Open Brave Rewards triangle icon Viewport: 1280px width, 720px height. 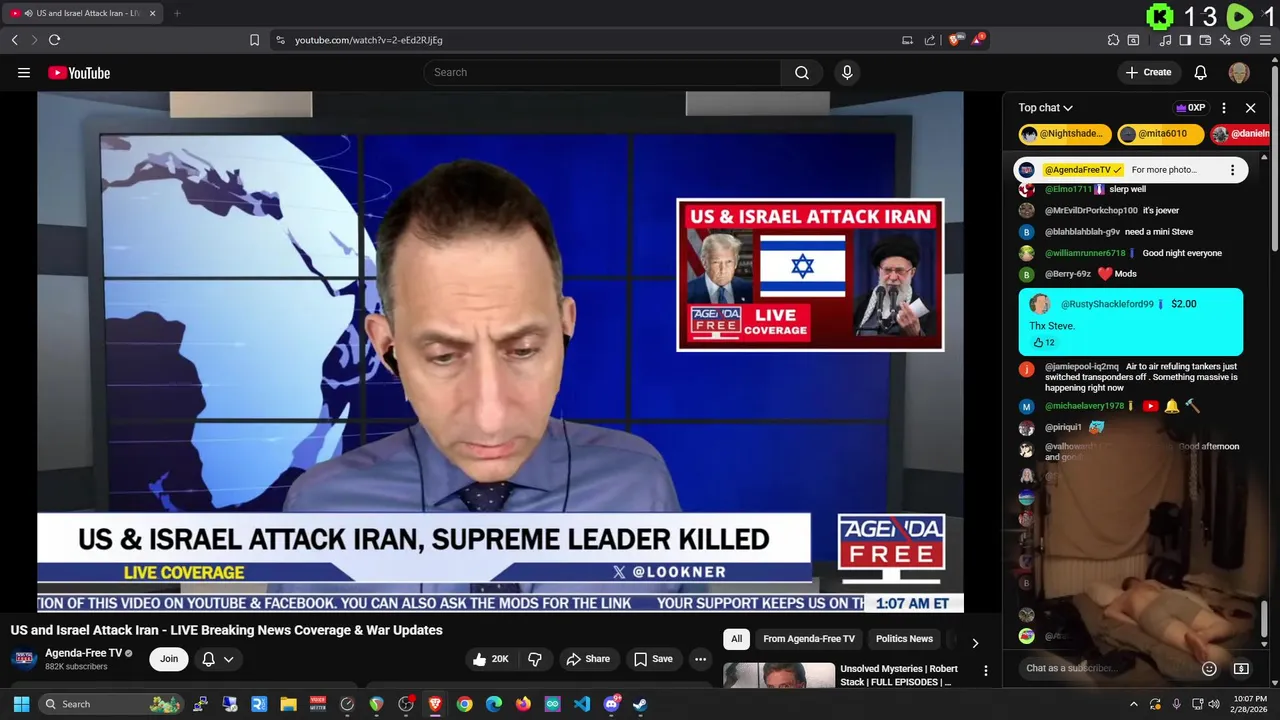tap(979, 40)
